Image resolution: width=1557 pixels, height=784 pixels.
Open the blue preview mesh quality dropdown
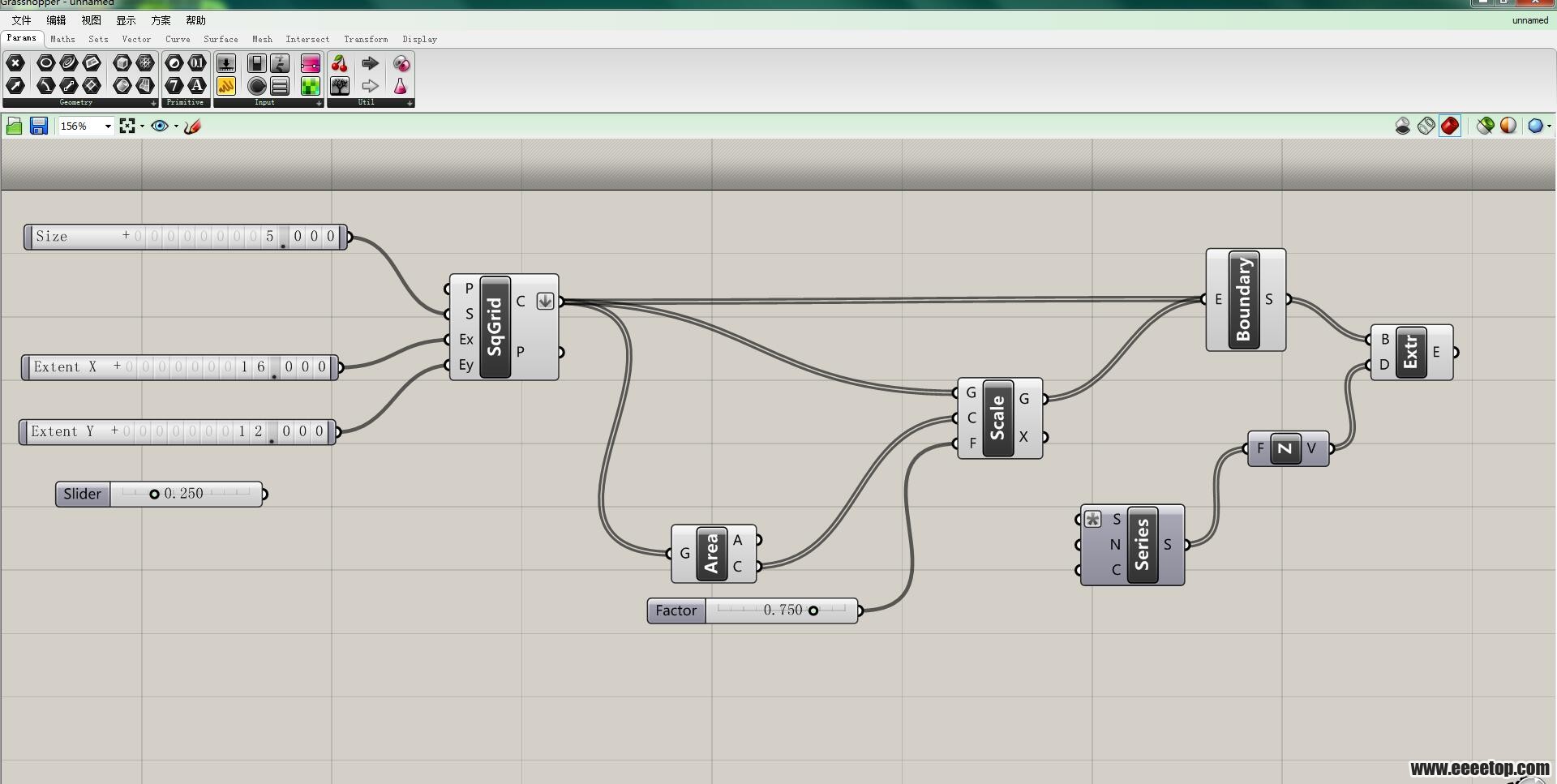click(x=1549, y=126)
